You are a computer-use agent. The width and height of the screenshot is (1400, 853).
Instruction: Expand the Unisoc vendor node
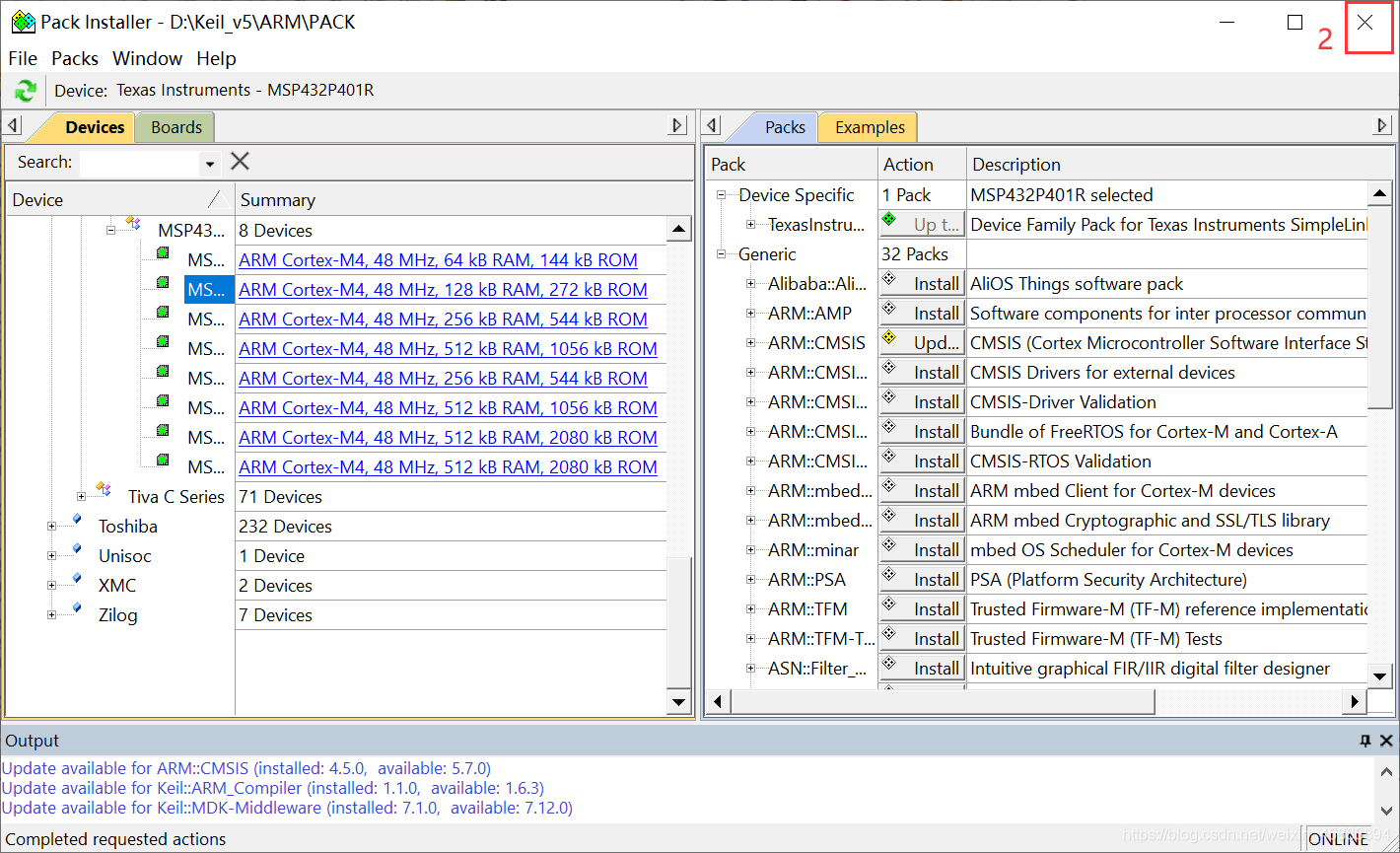52,555
